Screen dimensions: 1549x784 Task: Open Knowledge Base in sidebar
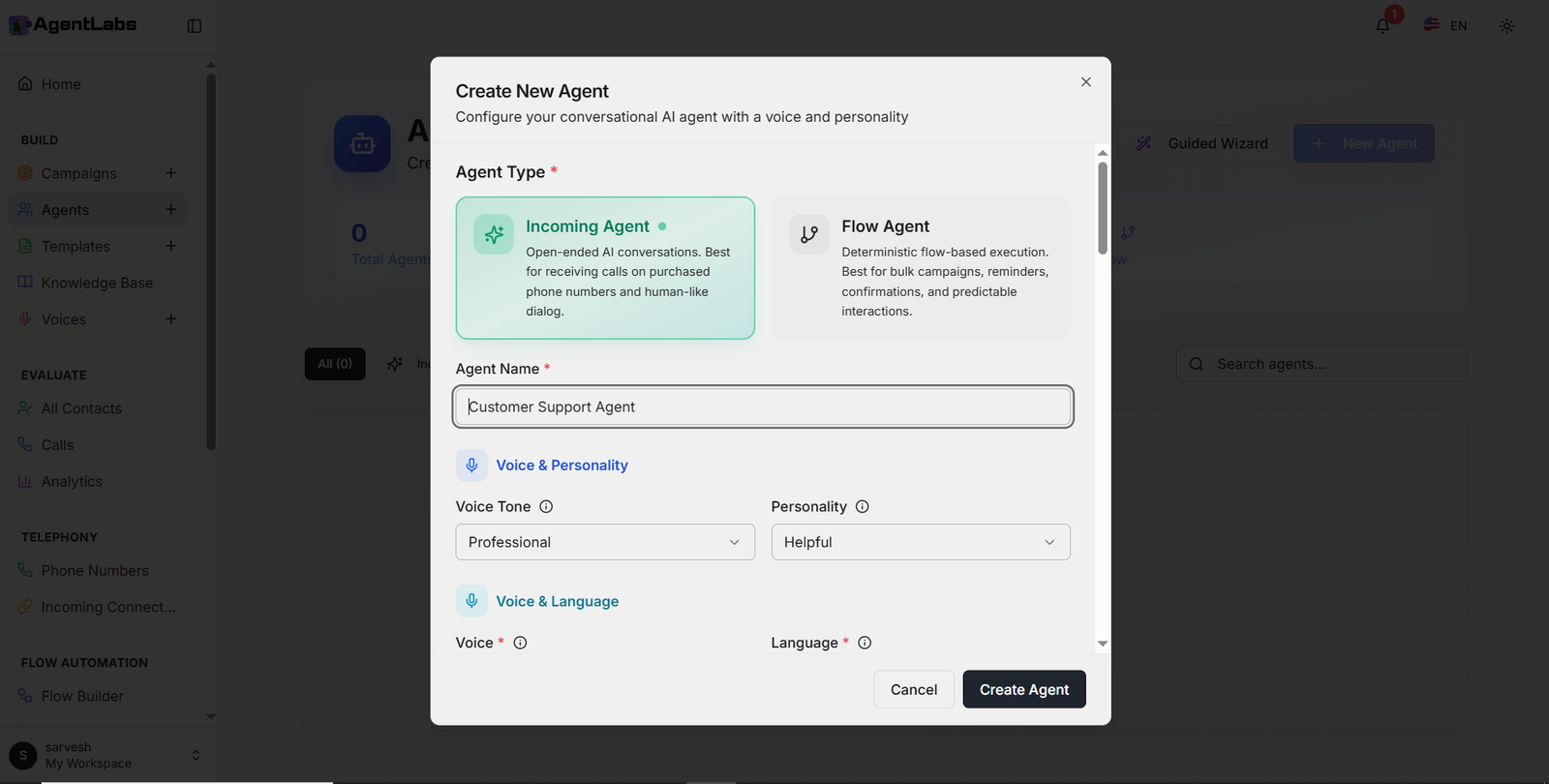(x=99, y=283)
